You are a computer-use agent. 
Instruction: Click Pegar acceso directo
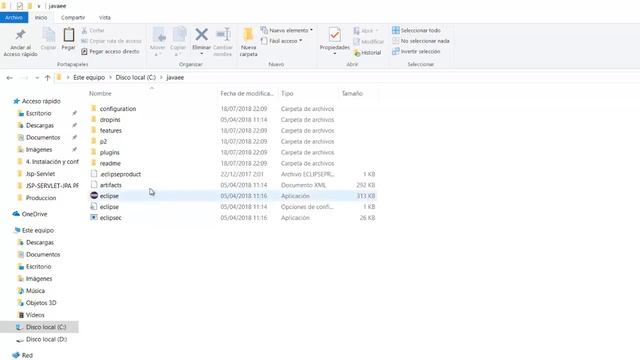110,52
